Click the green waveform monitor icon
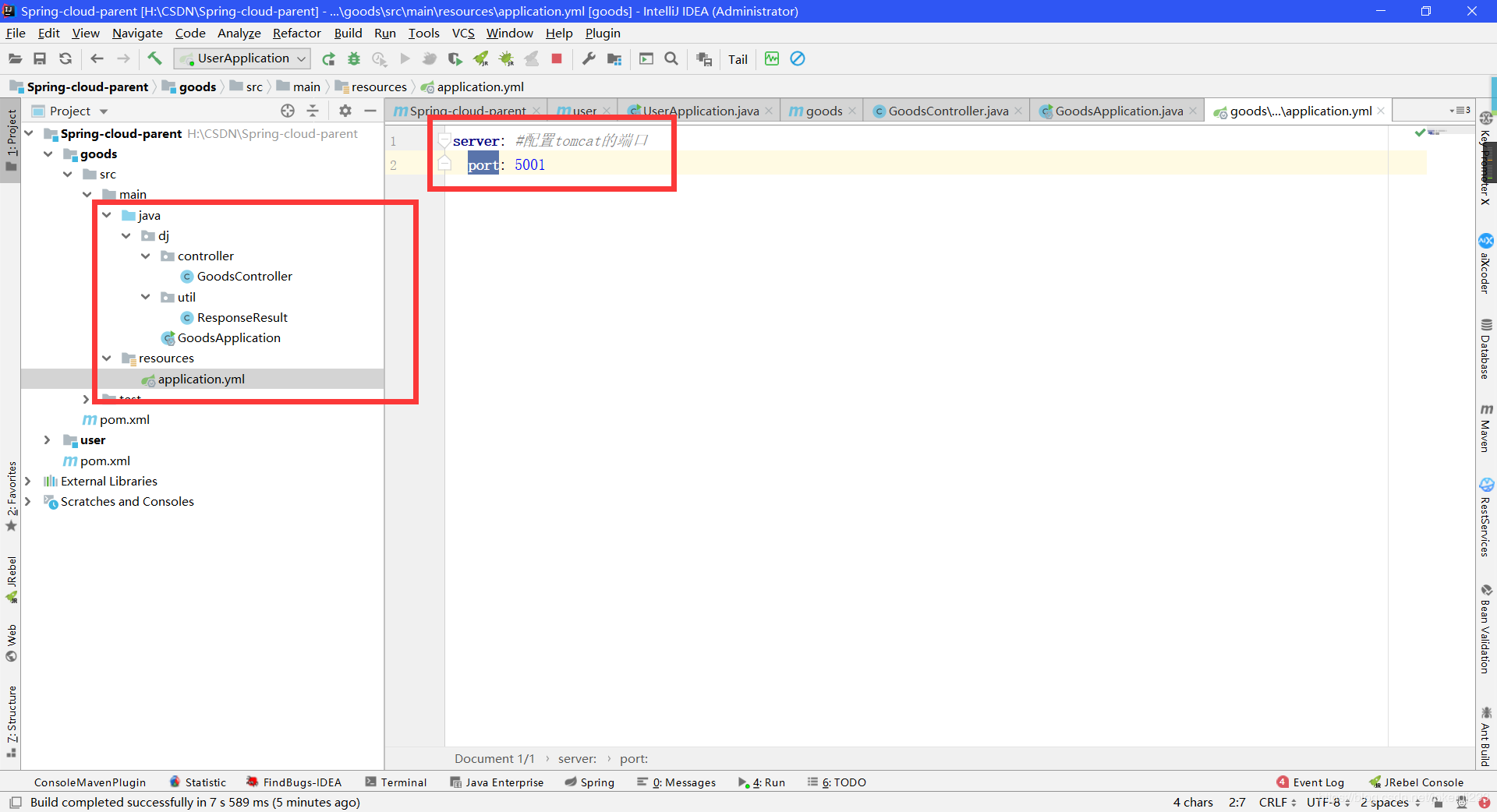The height and width of the screenshot is (812, 1497). (772, 58)
